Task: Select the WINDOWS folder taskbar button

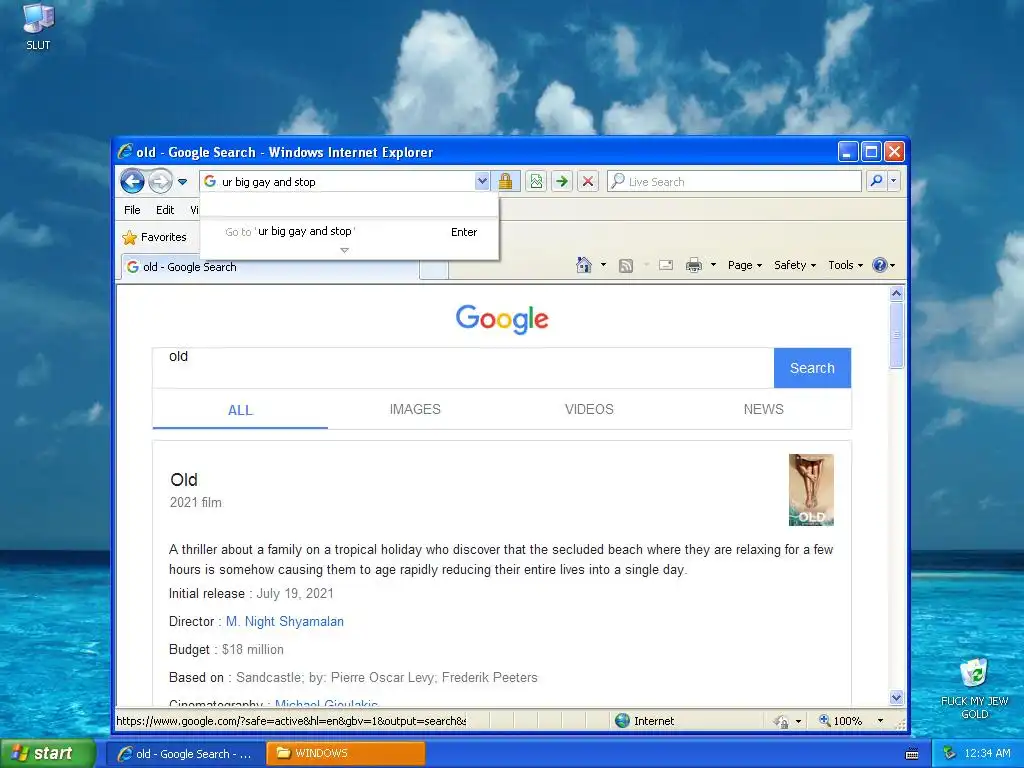Action: pyautogui.click(x=346, y=754)
